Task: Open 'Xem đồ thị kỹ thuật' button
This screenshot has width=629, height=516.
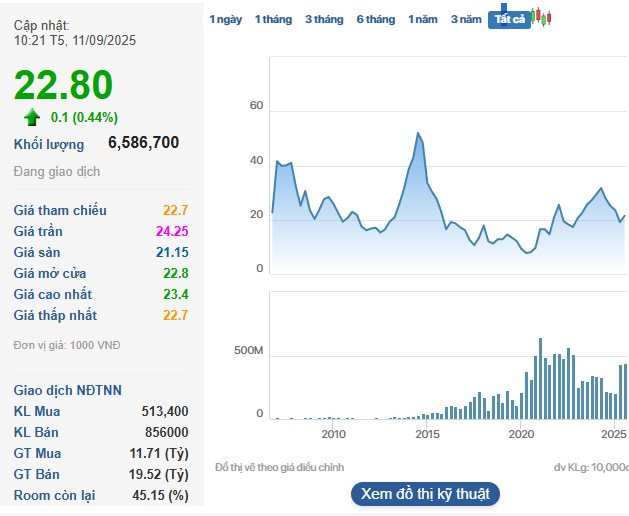Action: 424,494
